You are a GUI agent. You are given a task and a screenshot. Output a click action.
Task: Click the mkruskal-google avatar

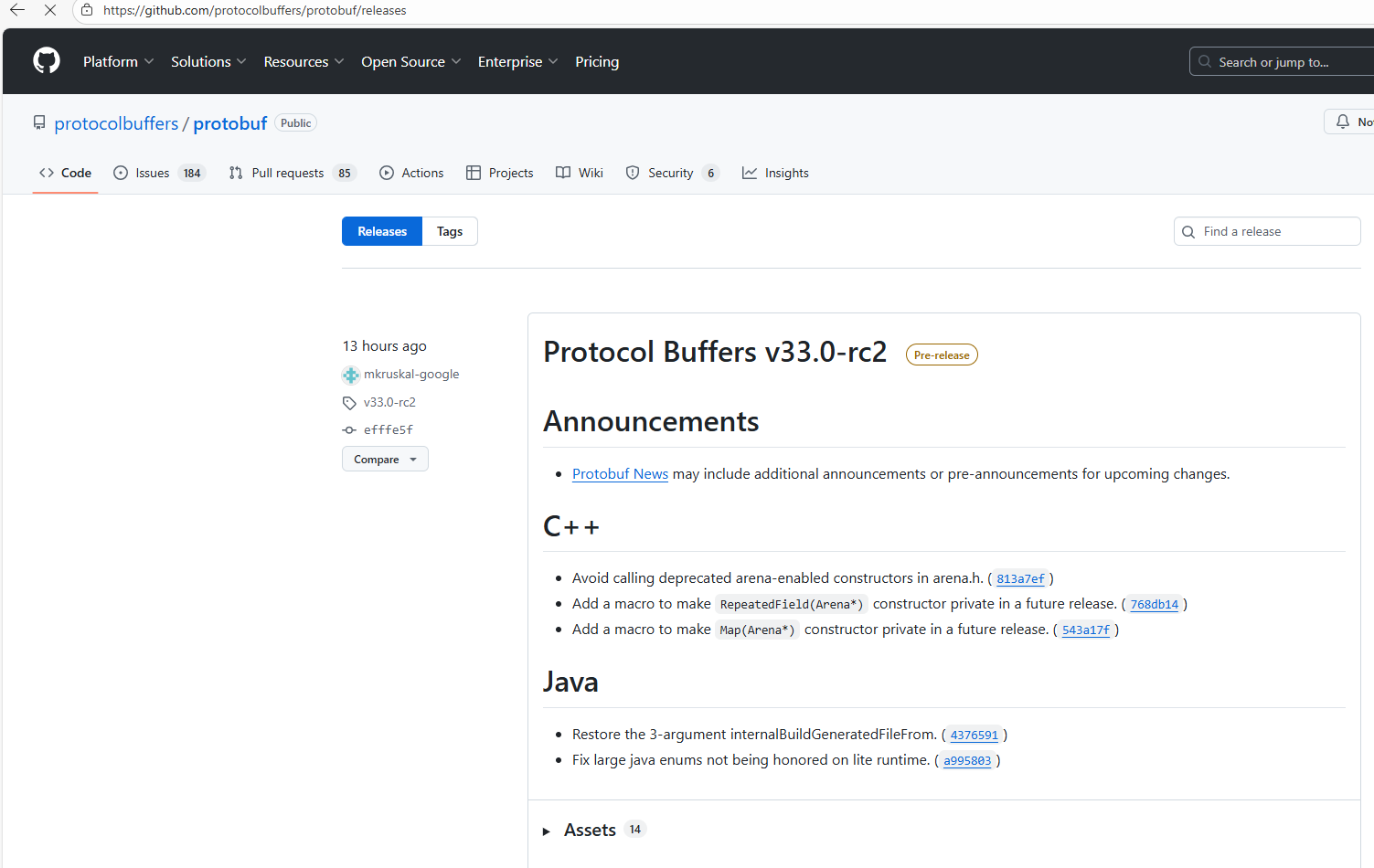click(351, 375)
